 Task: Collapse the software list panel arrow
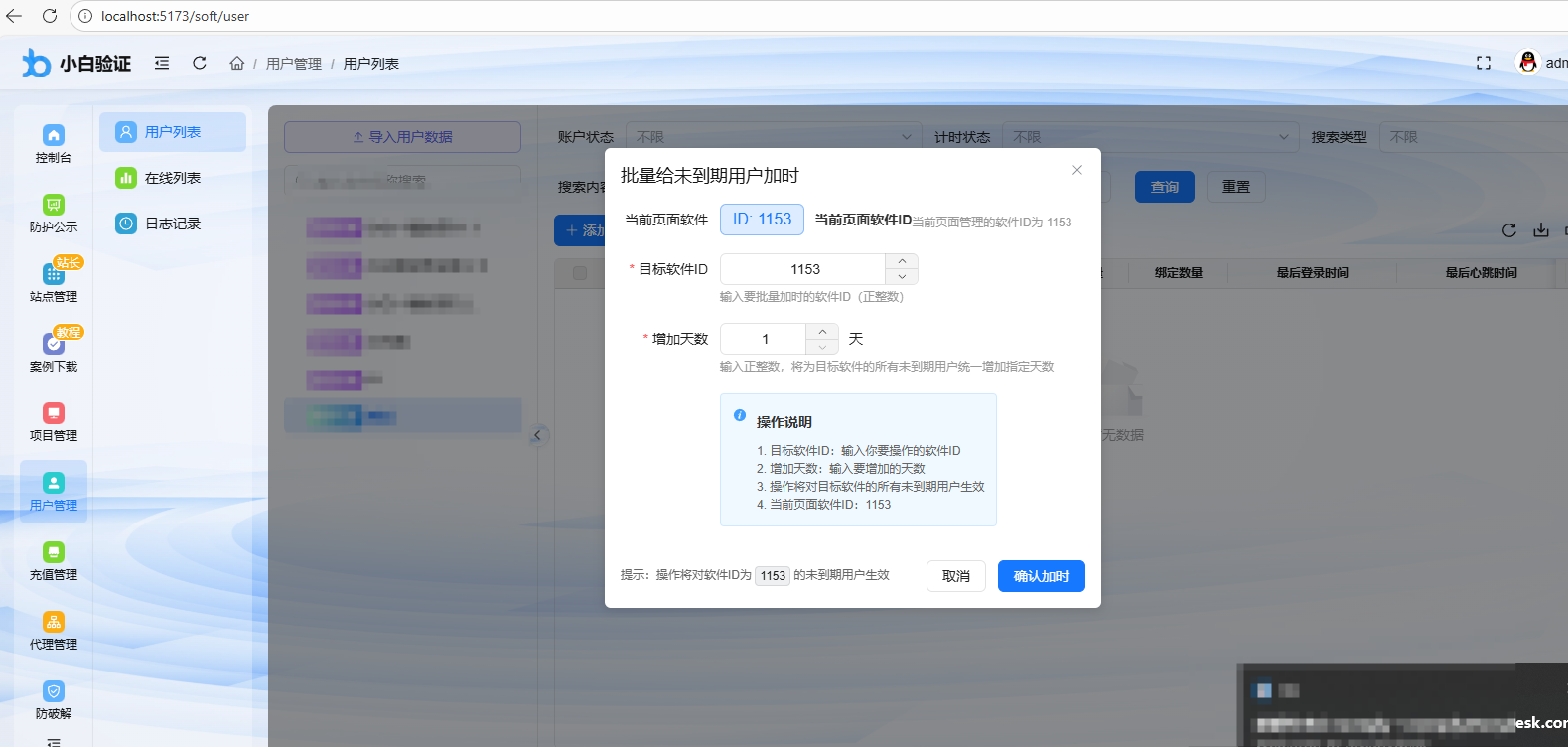(537, 435)
